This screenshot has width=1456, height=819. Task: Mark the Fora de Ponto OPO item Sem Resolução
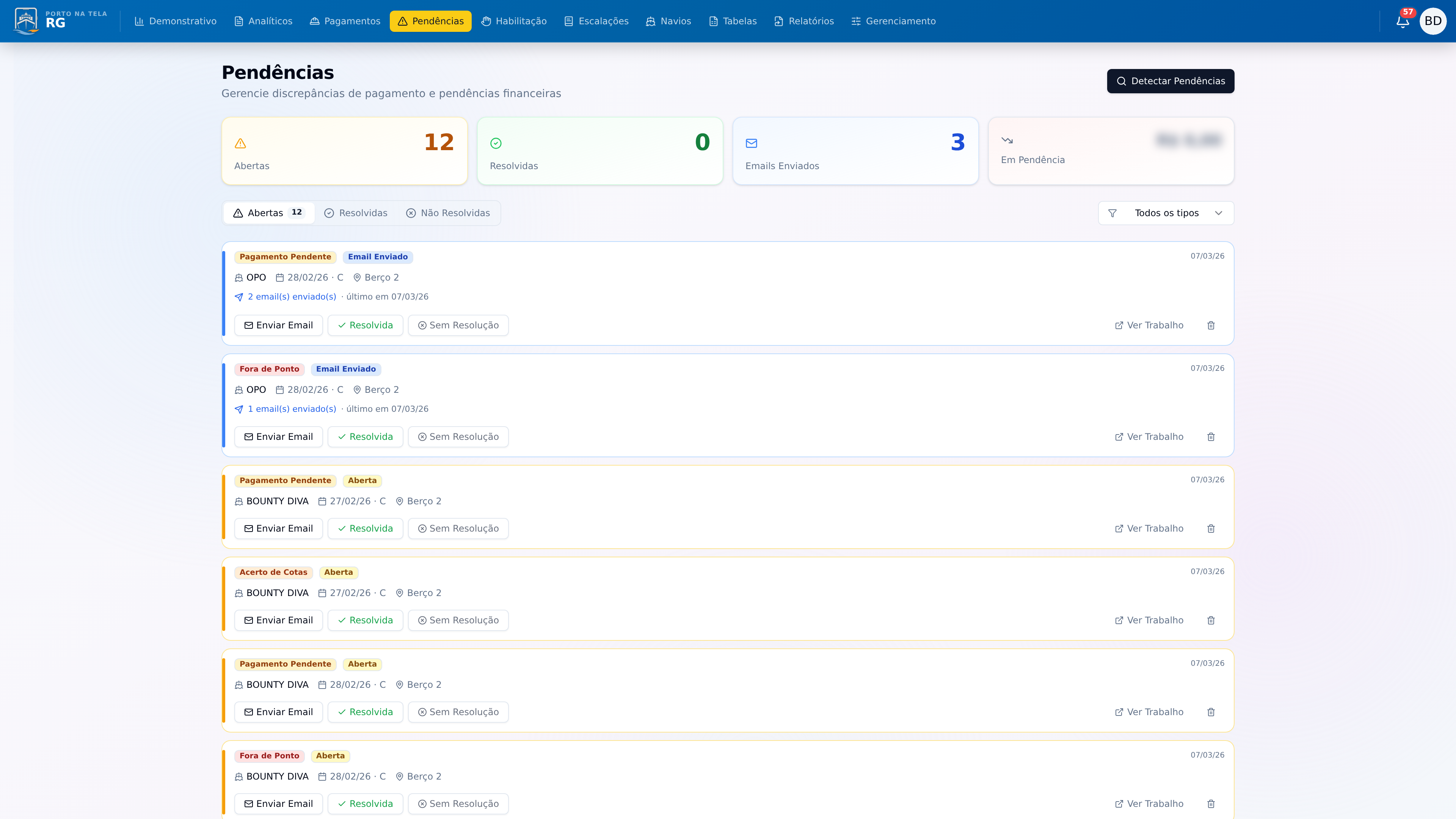(458, 436)
